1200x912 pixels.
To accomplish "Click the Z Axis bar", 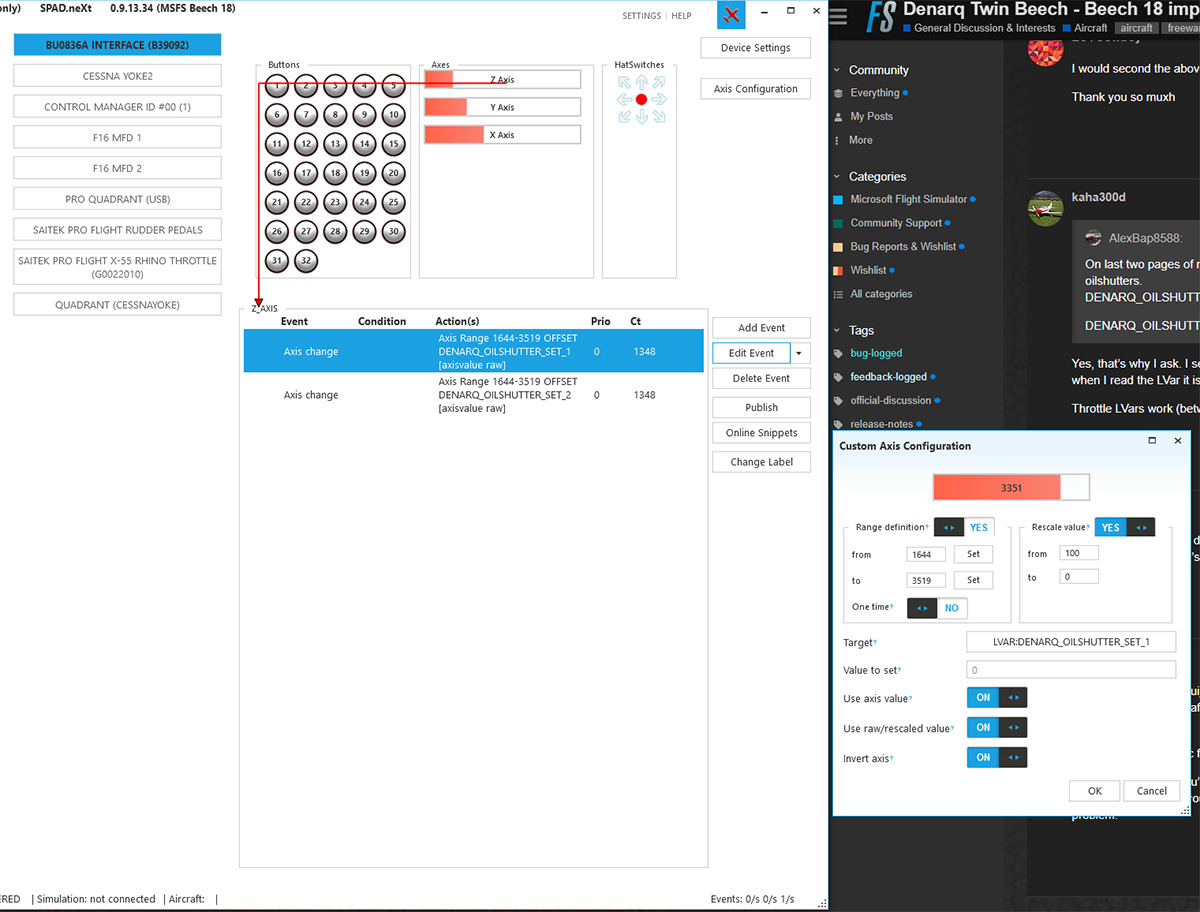I will (502, 79).
